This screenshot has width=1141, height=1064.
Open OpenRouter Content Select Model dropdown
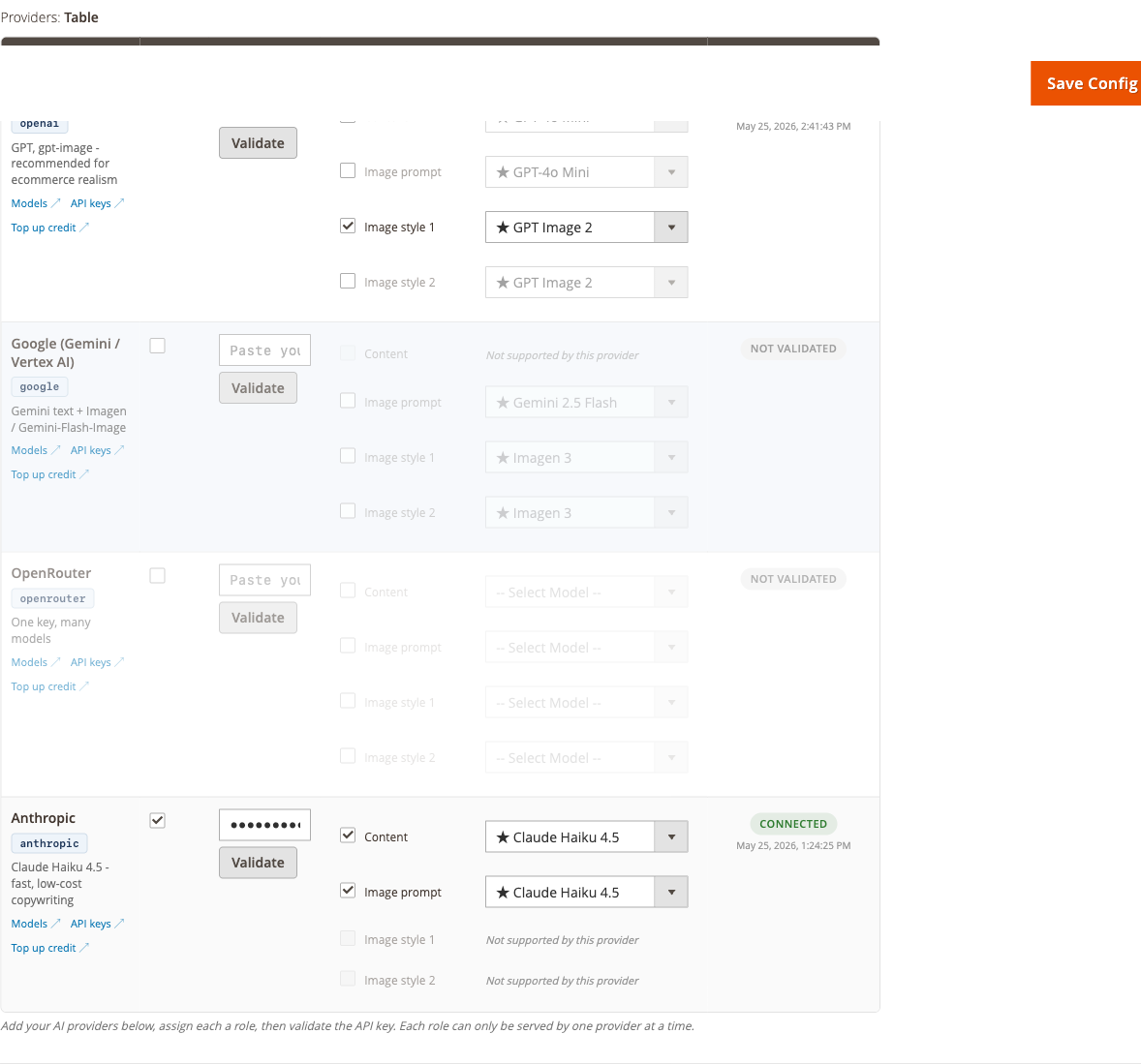point(587,592)
